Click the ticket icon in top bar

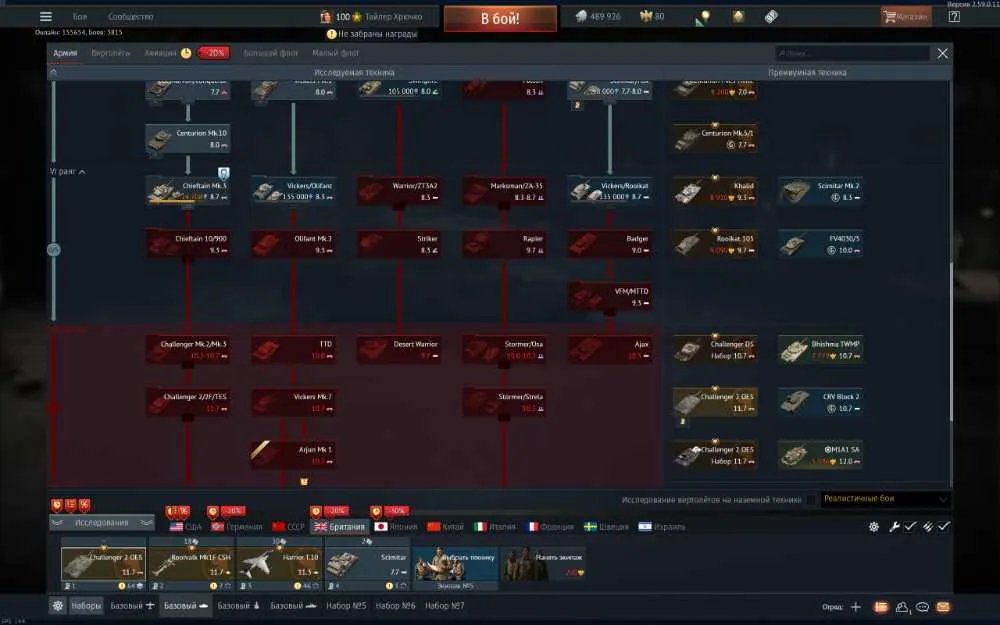pyautogui.click(x=771, y=17)
